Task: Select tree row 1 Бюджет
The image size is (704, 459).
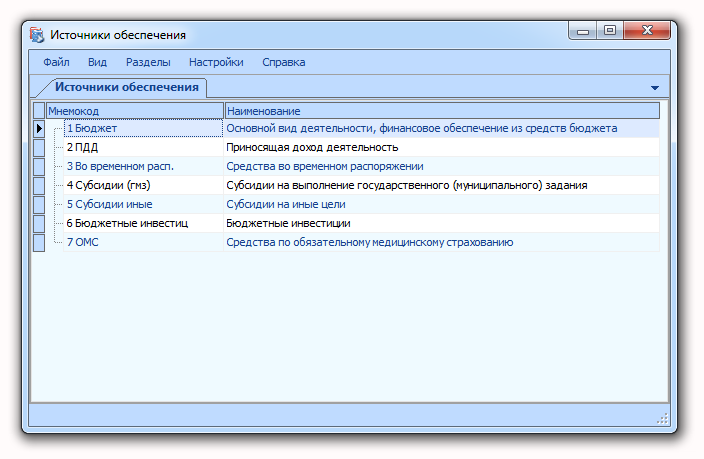Action: (143, 128)
